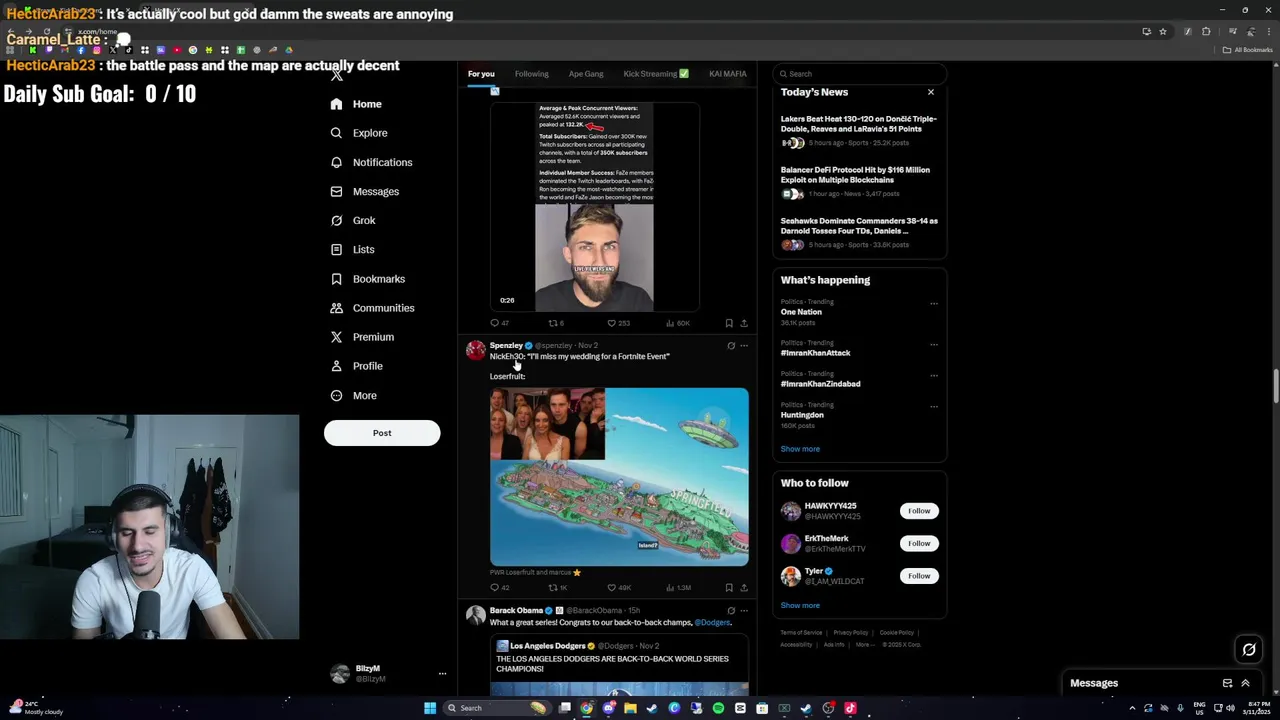Follow HAWKYYY425

coord(919,511)
